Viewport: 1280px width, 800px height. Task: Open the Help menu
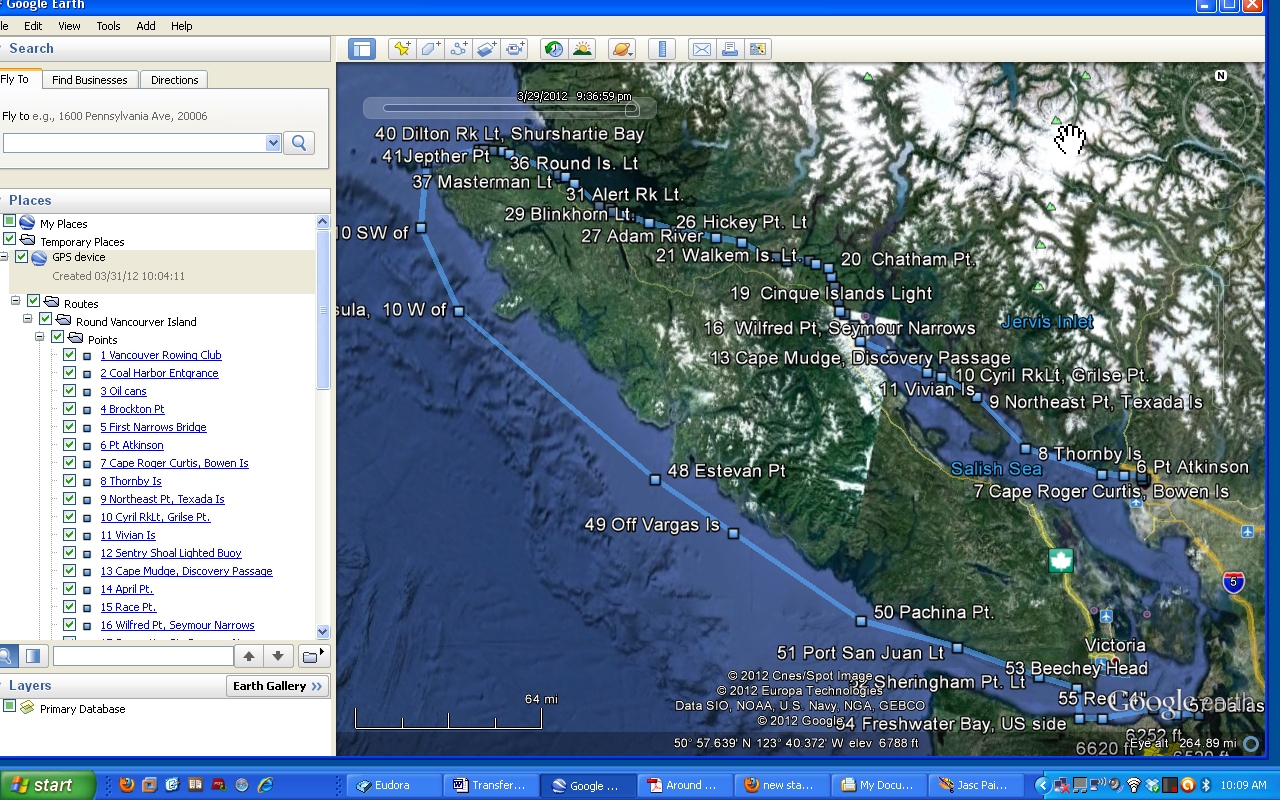tap(182, 26)
